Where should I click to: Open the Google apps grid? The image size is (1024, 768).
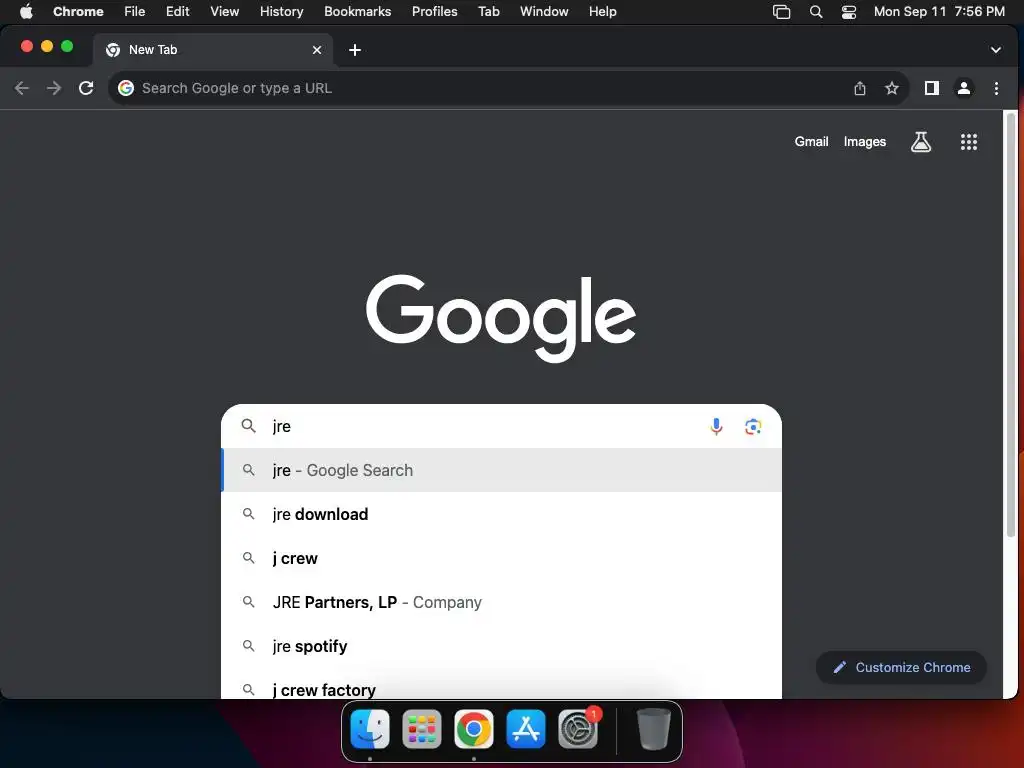(968, 142)
